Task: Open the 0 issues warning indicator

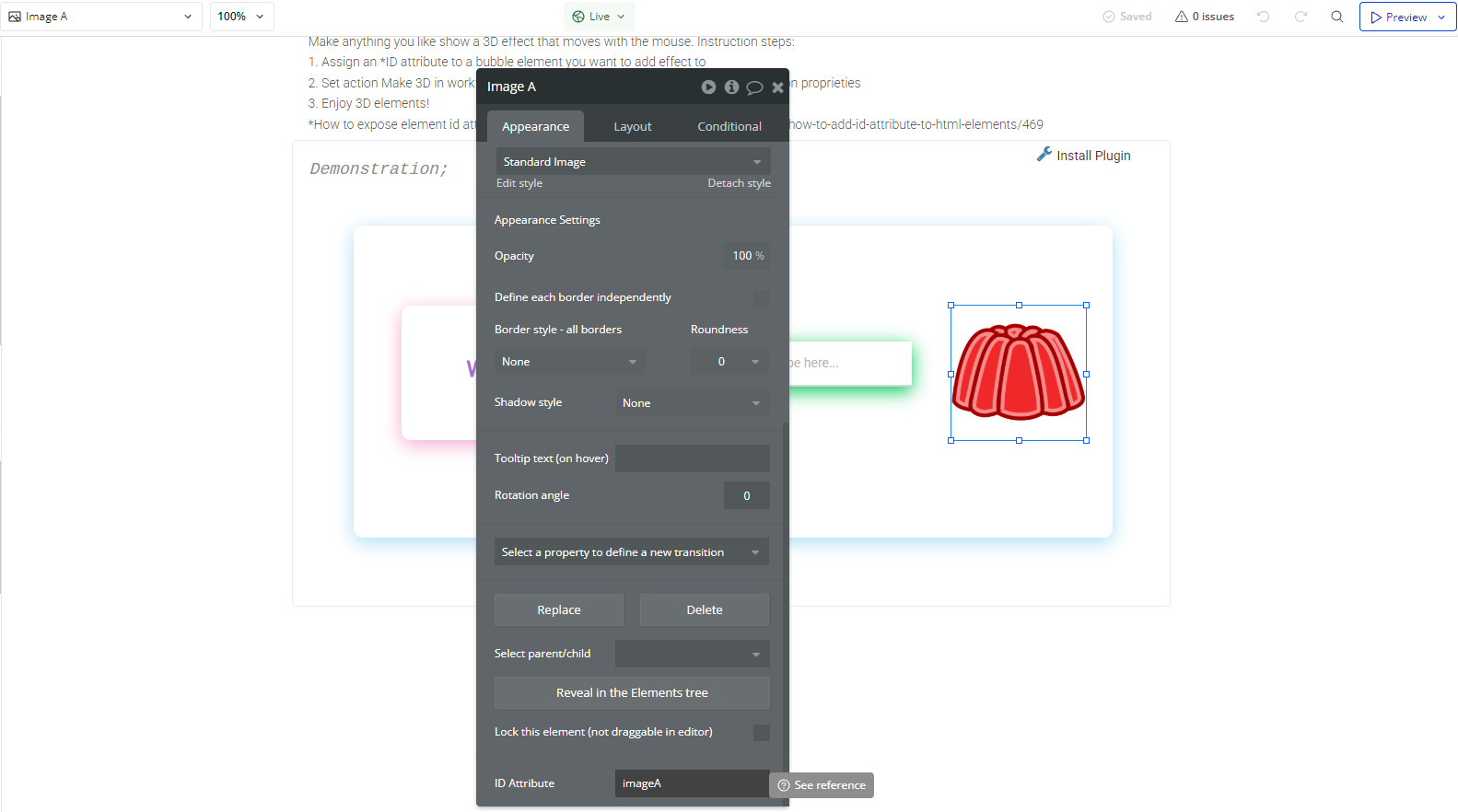Action: pos(1205,17)
